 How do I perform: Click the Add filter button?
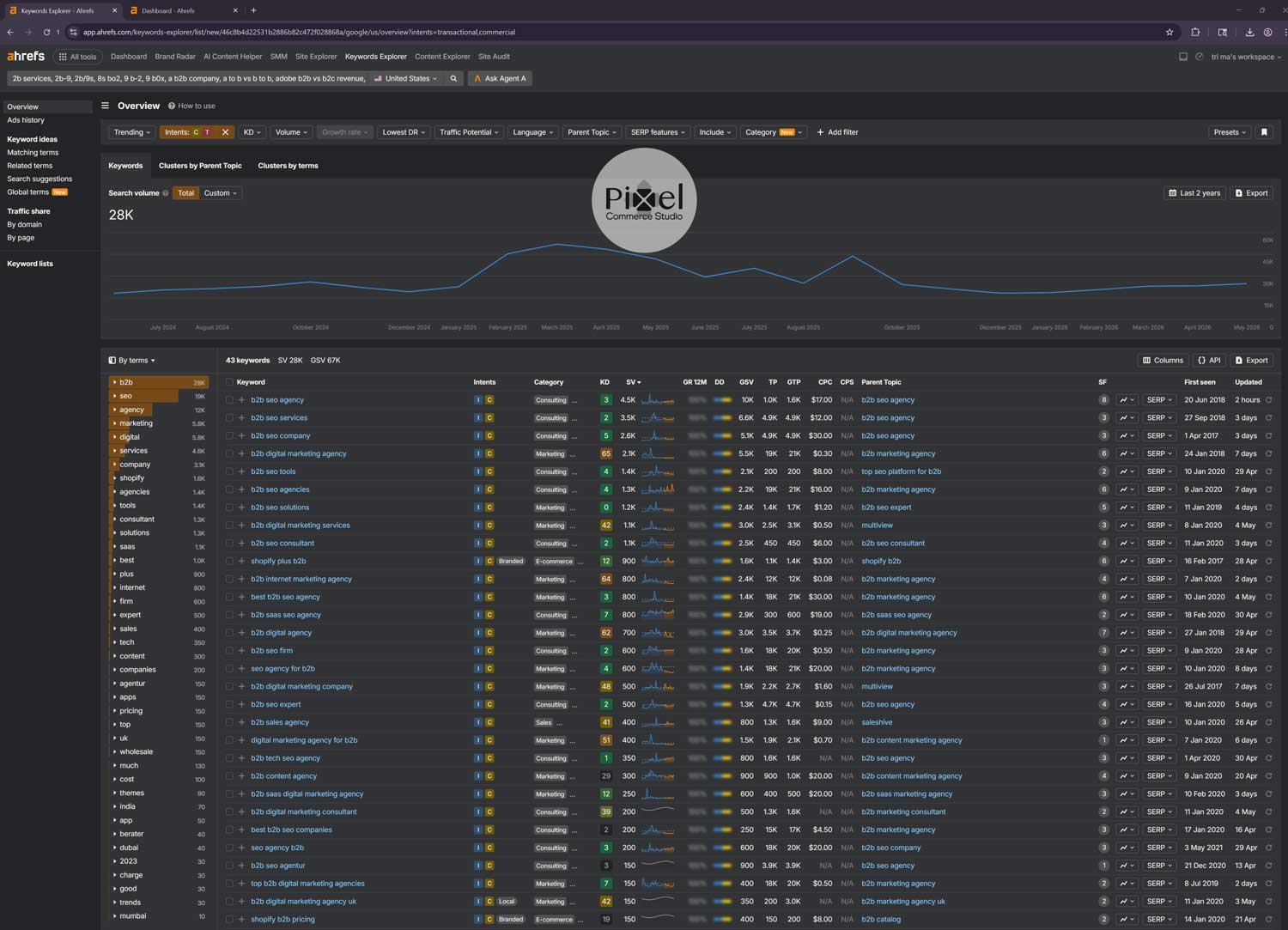coord(837,132)
